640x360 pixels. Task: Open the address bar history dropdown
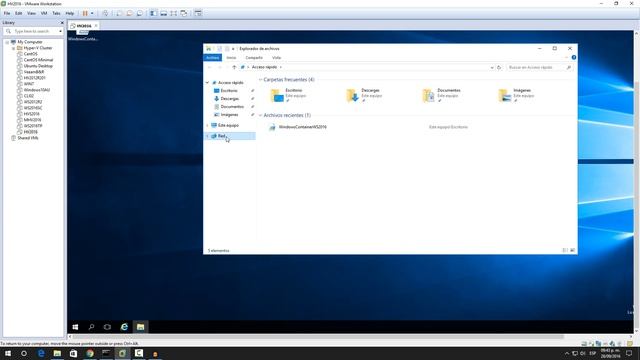pos(492,67)
